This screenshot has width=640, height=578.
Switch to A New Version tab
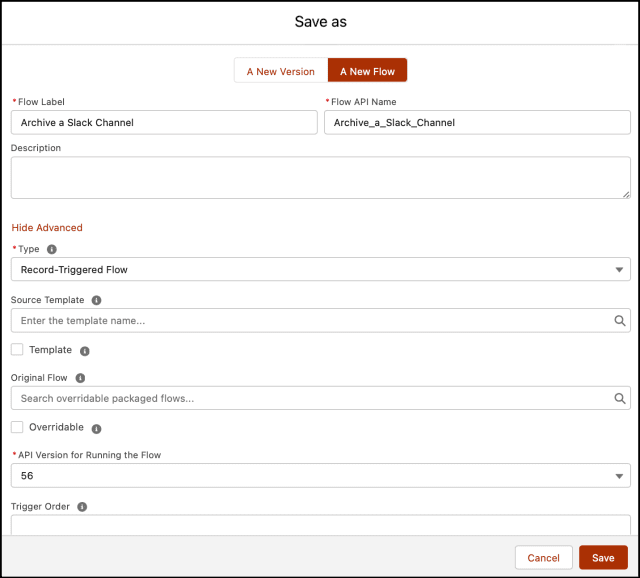point(280,71)
